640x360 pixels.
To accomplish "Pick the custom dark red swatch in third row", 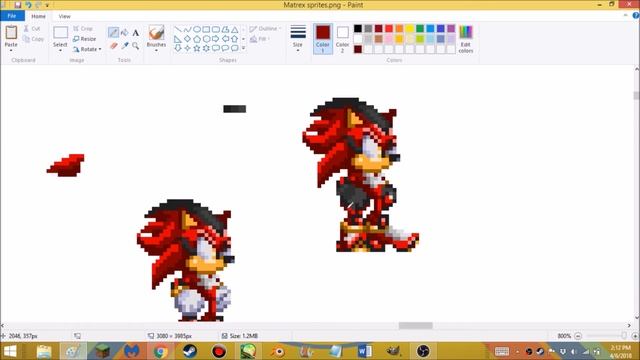I will pos(358,49).
